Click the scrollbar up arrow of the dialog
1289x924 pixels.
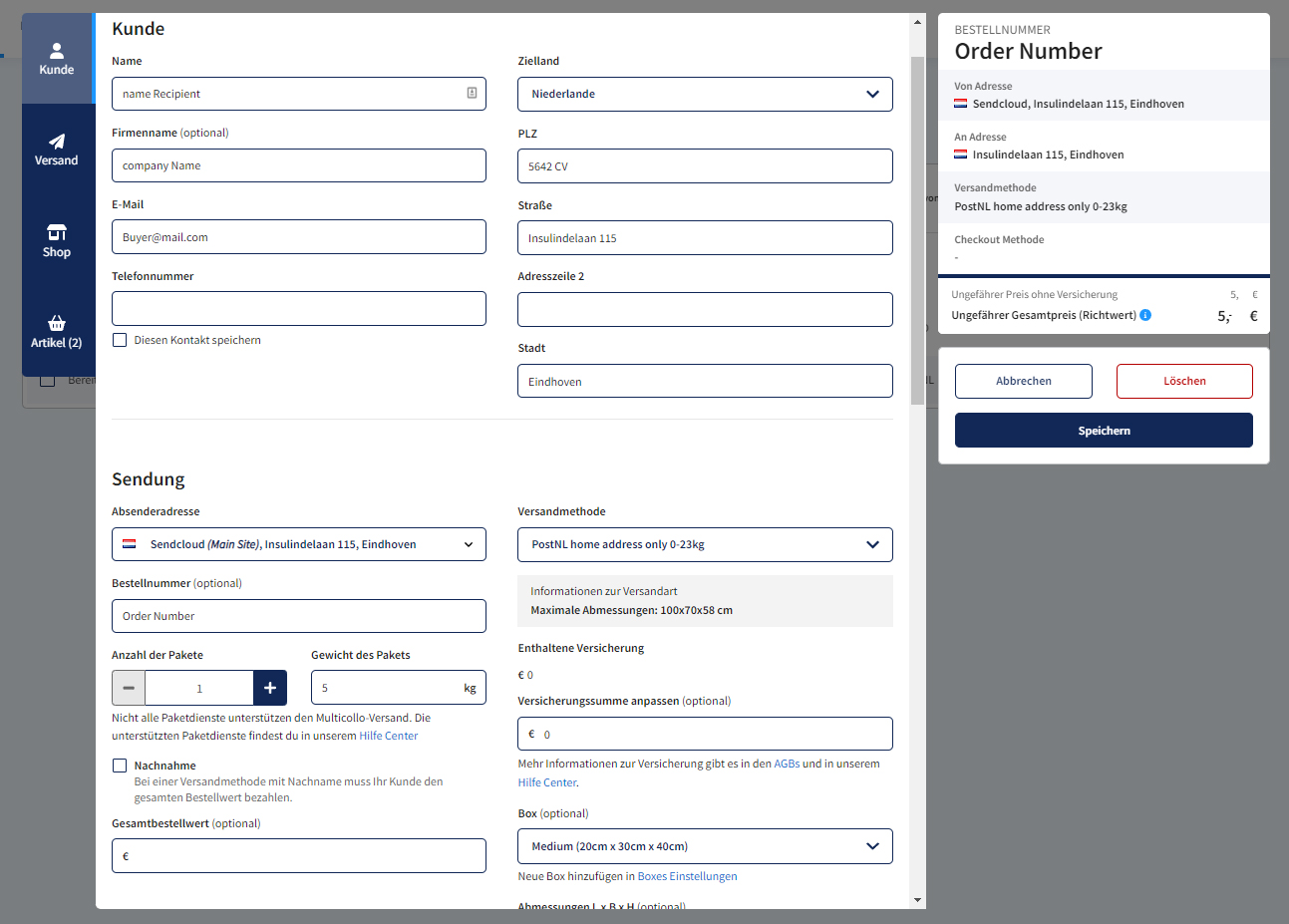click(x=918, y=22)
